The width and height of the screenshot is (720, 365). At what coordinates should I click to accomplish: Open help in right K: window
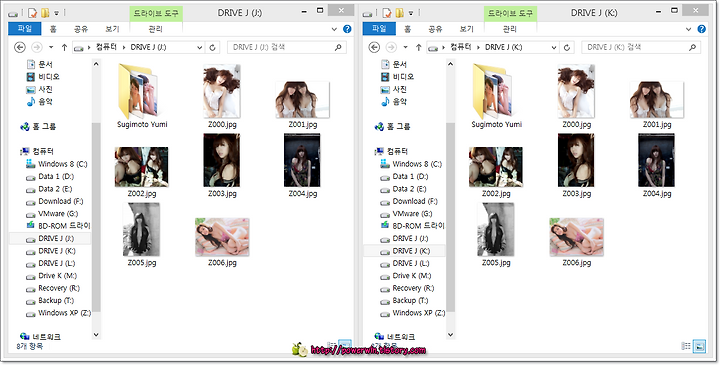(x=702, y=29)
